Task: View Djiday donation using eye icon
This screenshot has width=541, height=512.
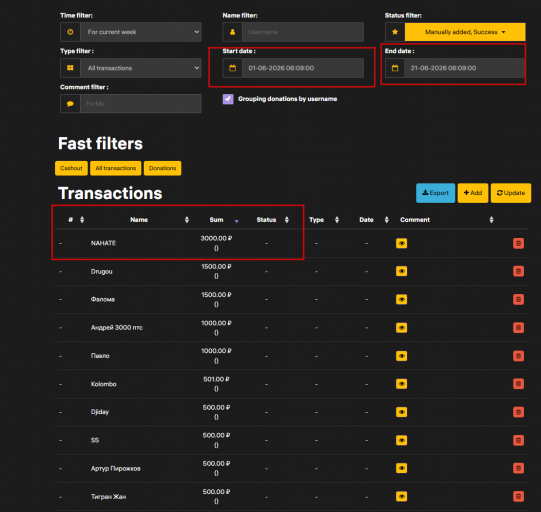Action: pyautogui.click(x=401, y=412)
